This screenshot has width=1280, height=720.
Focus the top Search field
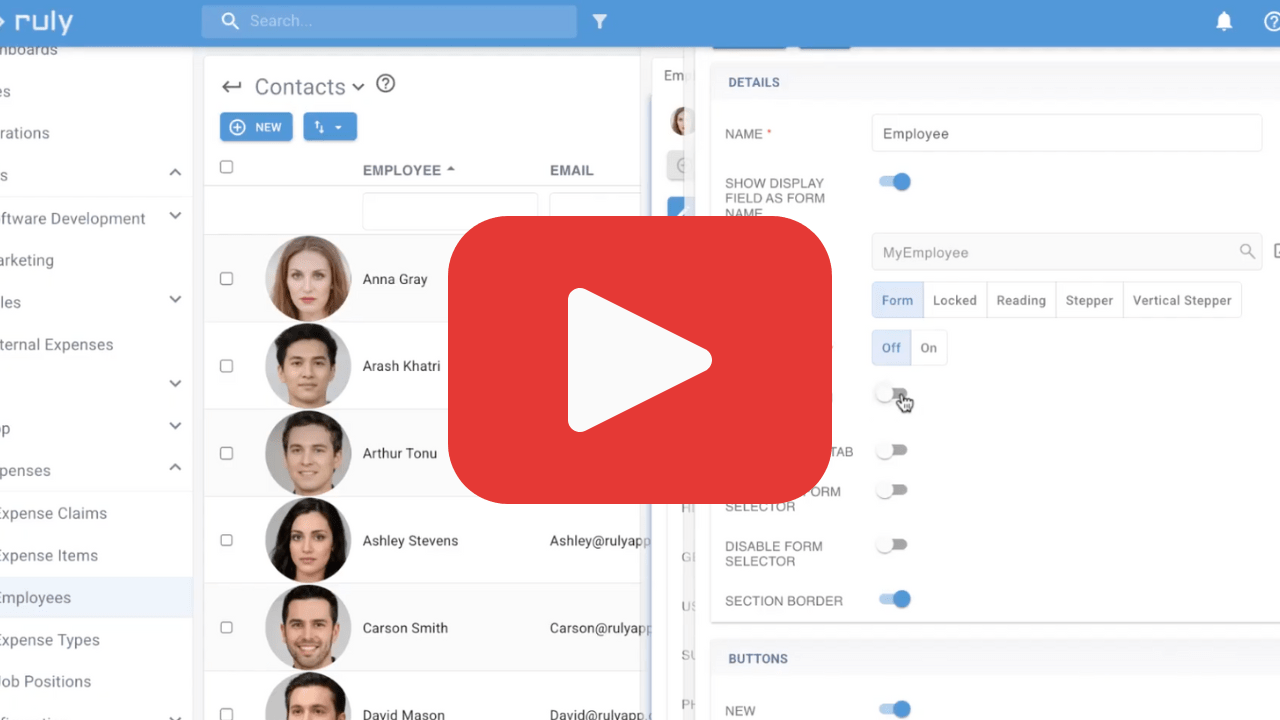pyautogui.click(x=389, y=21)
